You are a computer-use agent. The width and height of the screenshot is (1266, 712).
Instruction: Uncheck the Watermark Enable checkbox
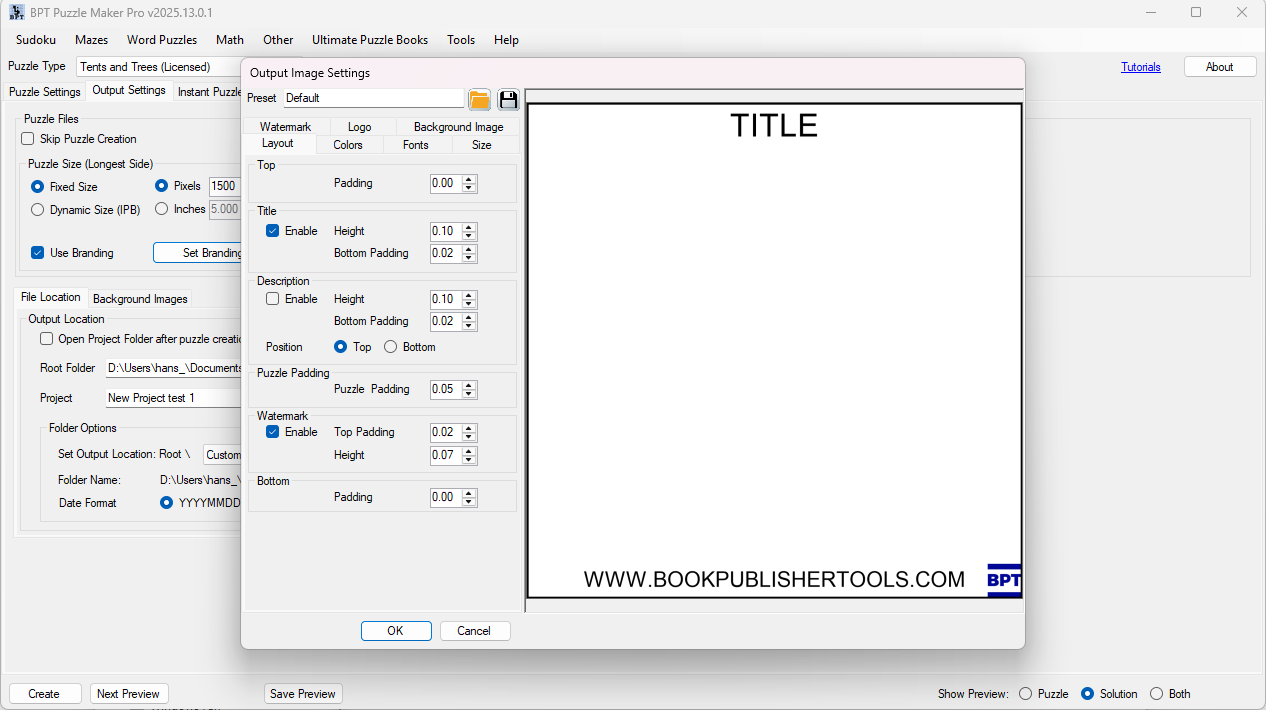(273, 432)
